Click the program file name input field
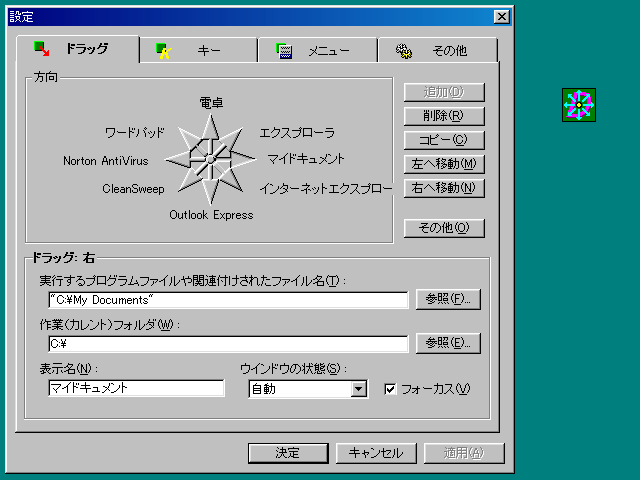The height and width of the screenshot is (480, 640). [228, 300]
